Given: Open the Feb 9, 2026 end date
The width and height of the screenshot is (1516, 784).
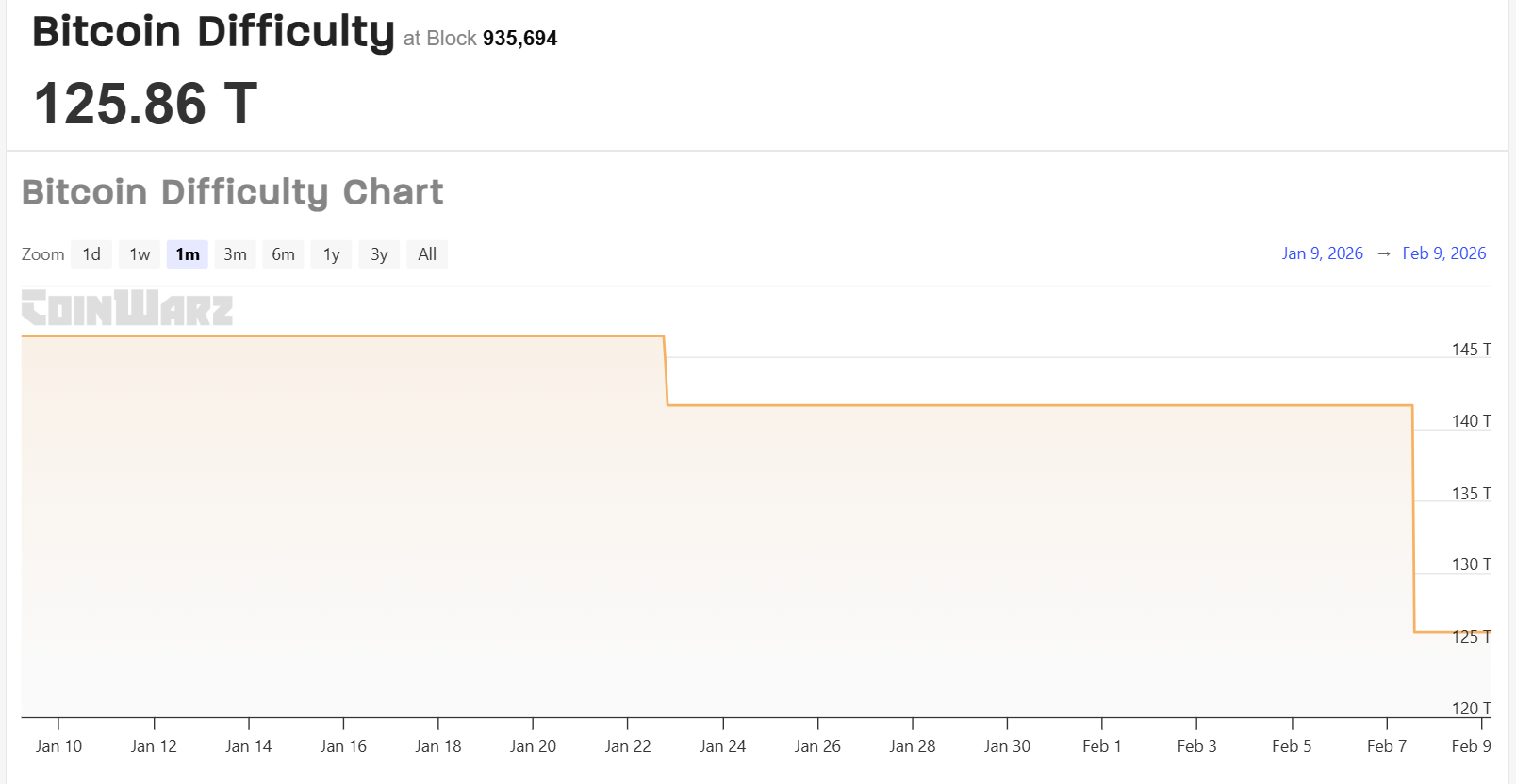Looking at the screenshot, I should pos(1444,253).
